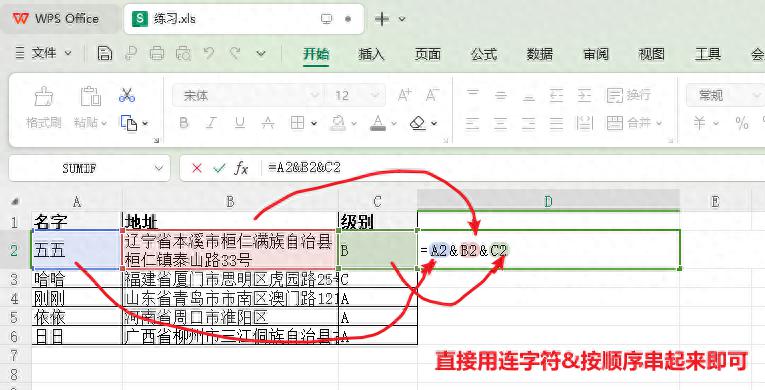The height and width of the screenshot is (390, 765).
Task: Click the Eraser clear icon
Action: tap(418, 123)
